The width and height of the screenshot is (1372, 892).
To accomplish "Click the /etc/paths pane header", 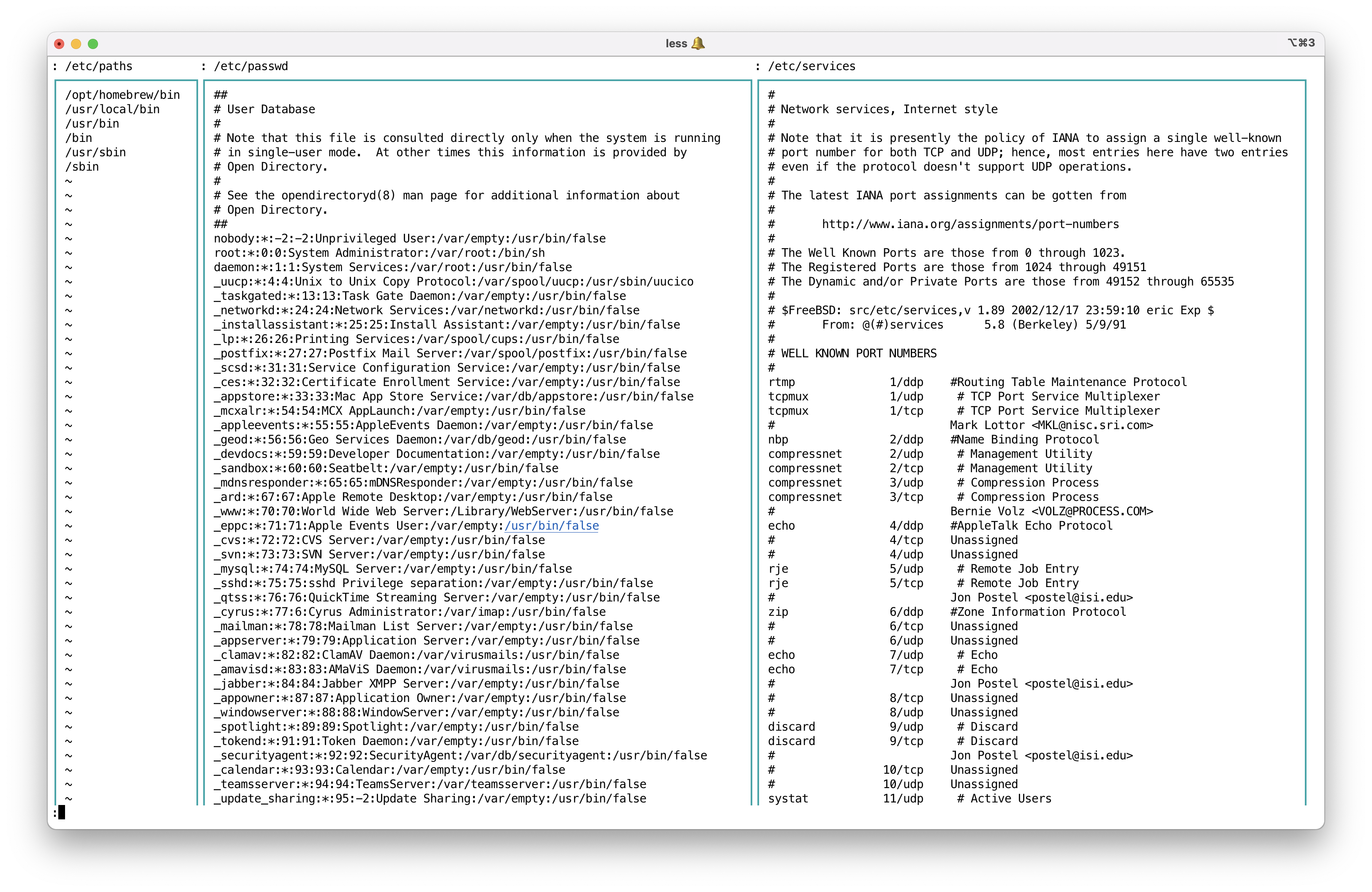I will tap(98, 66).
